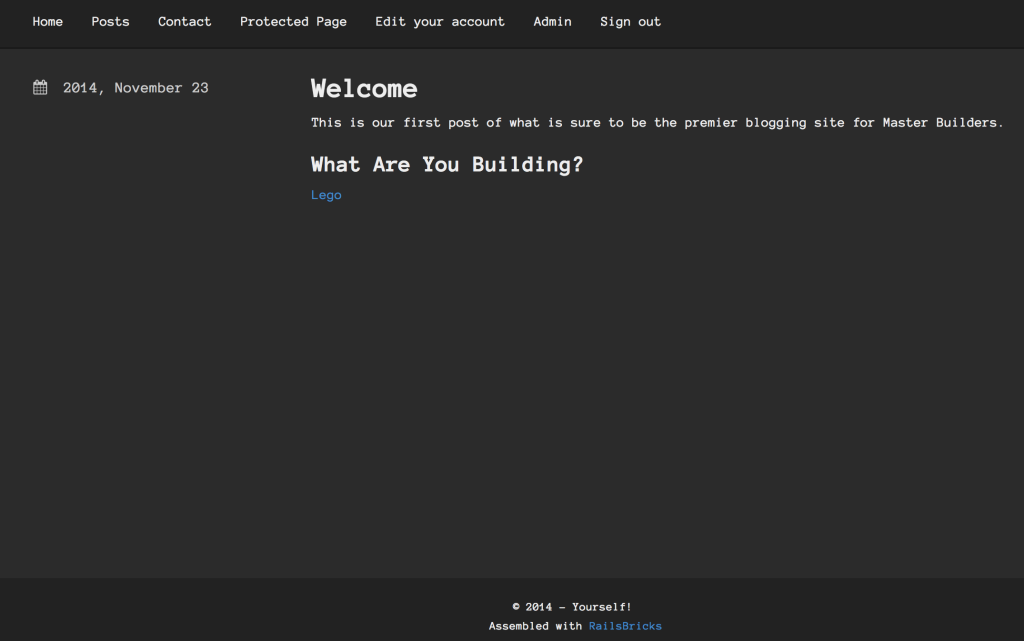Navigate to the Home page
This screenshot has width=1024, height=641.
click(x=47, y=21)
